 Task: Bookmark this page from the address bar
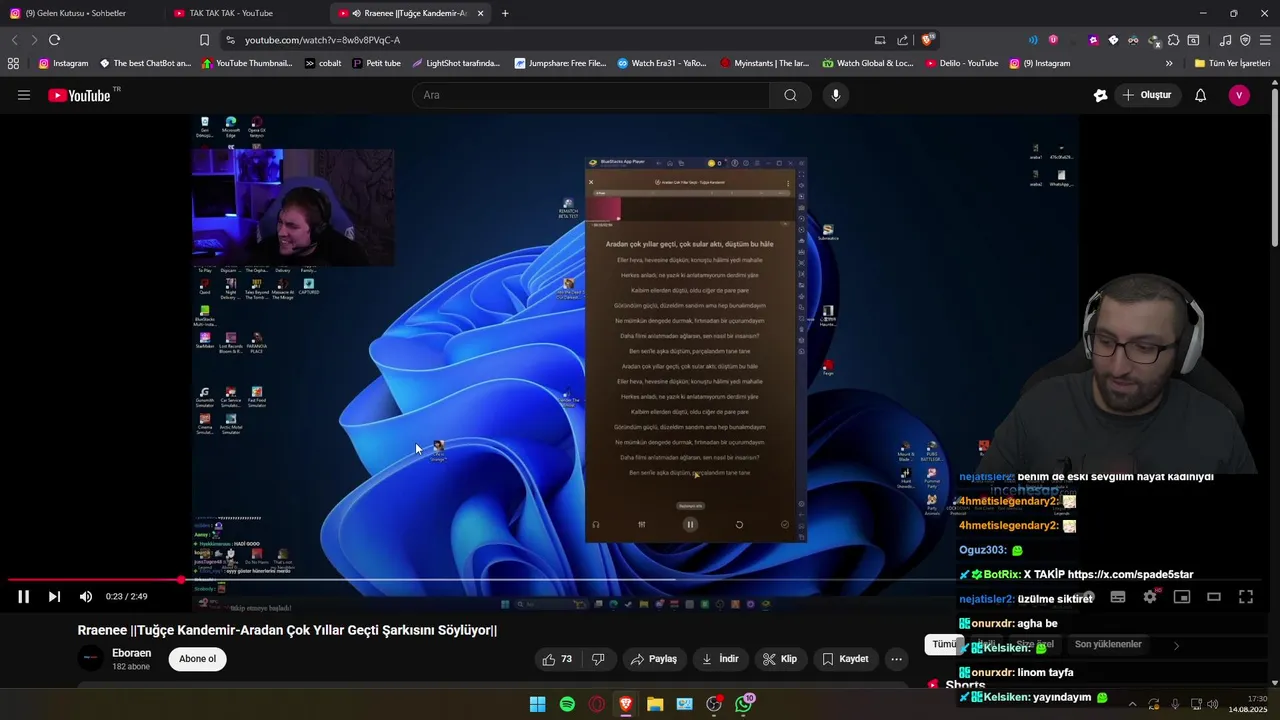[x=204, y=40]
